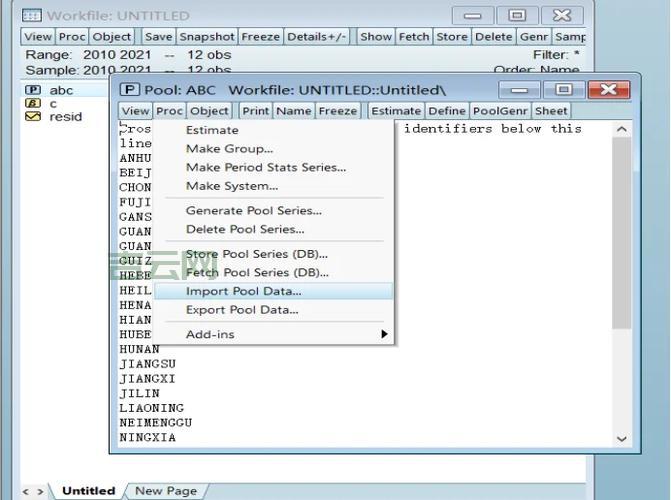Click the scroll down arrow in Pool window
This screenshot has width=671, height=500.
click(x=621, y=438)
